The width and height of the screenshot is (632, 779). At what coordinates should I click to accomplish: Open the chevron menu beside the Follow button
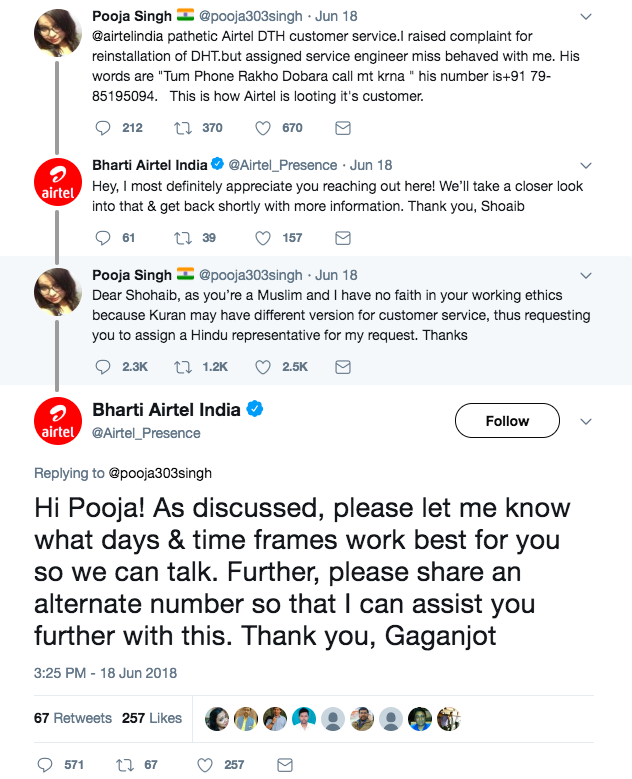pyautogui.click(x=586, y=422)
